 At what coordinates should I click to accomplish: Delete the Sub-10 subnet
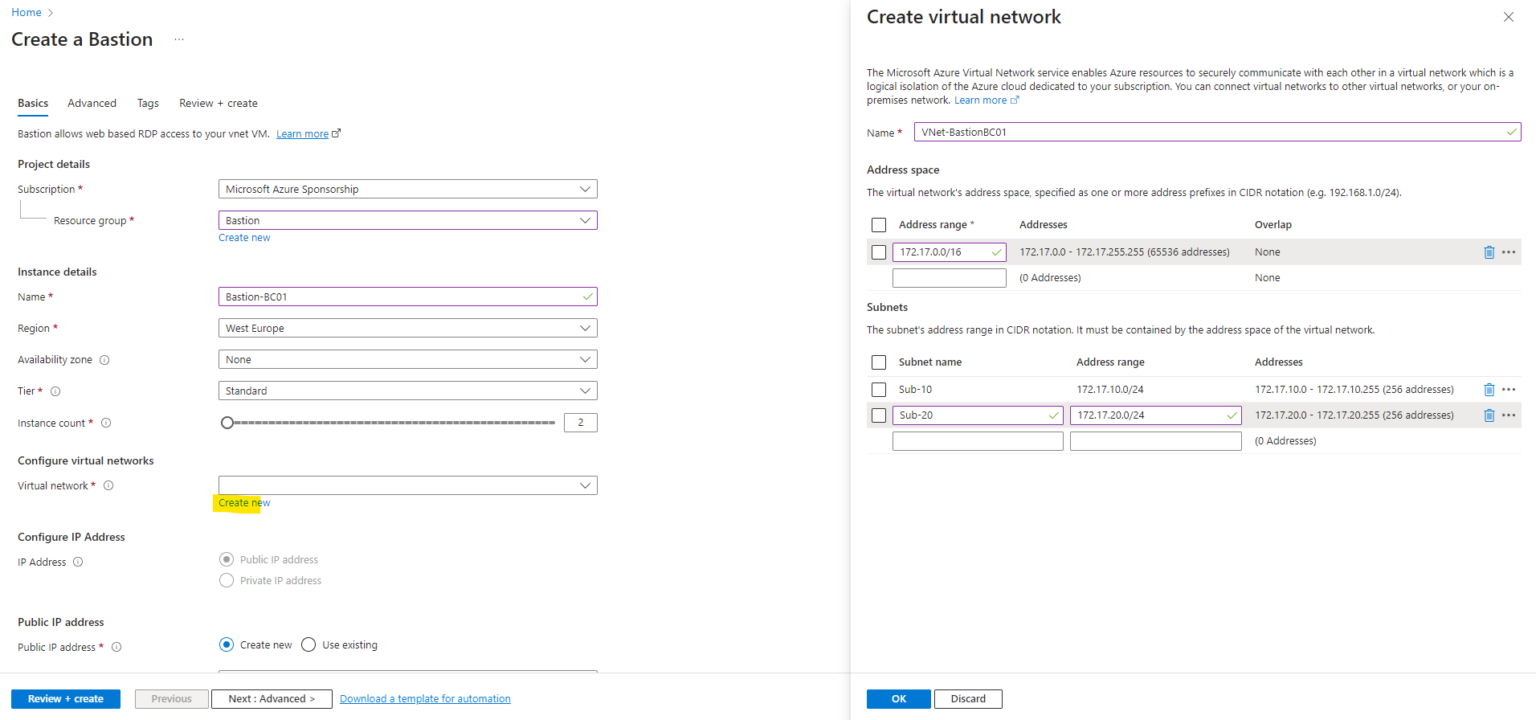point(1489,389)
